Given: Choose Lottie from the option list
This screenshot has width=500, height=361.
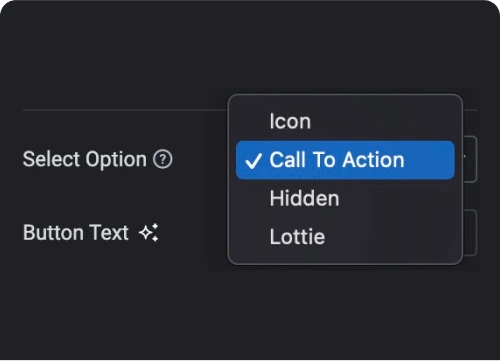Looking at the screenshot, I should (345, 237).
